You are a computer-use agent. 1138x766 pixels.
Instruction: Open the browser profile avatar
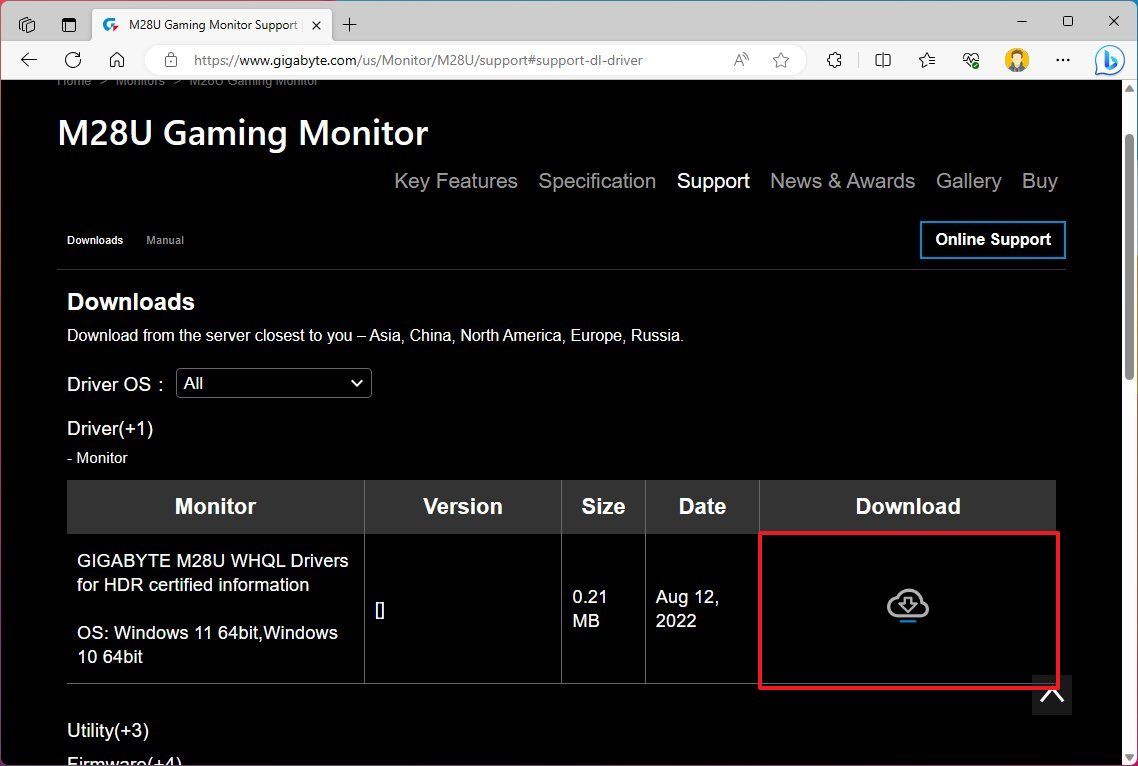(x=1017, y=60)
